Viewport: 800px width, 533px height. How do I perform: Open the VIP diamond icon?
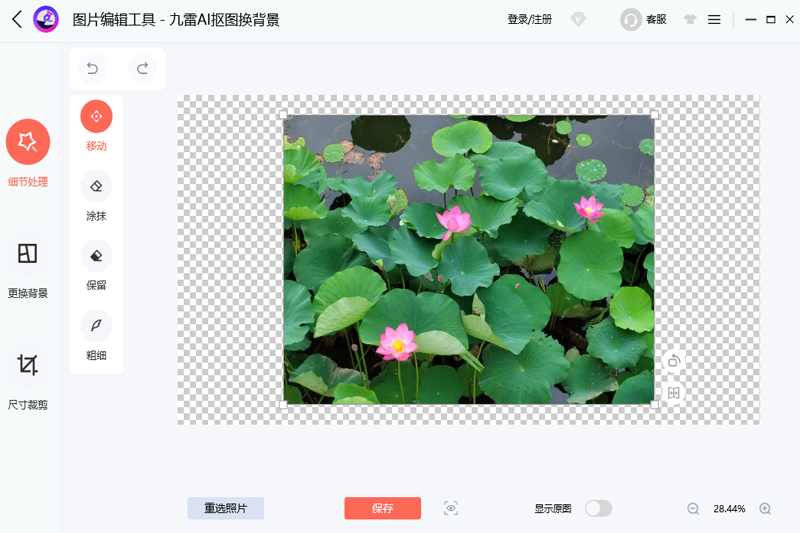tap(578, 19)
